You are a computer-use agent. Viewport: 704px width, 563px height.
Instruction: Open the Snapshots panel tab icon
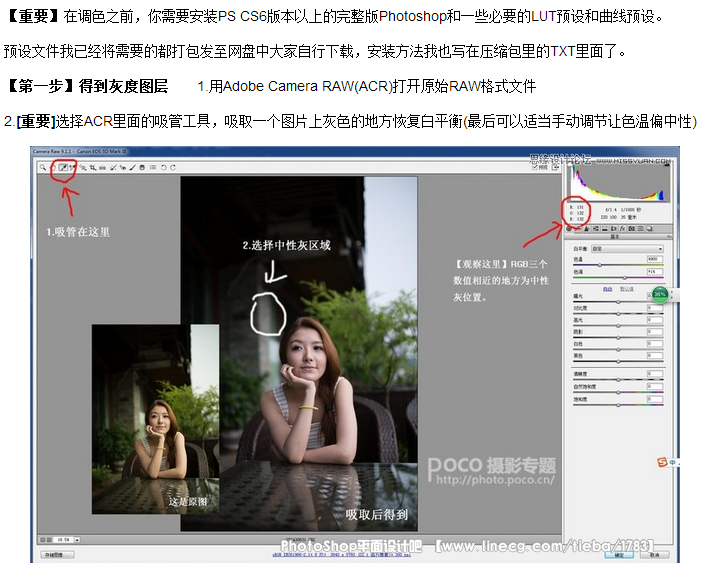[x=650, y=229]
